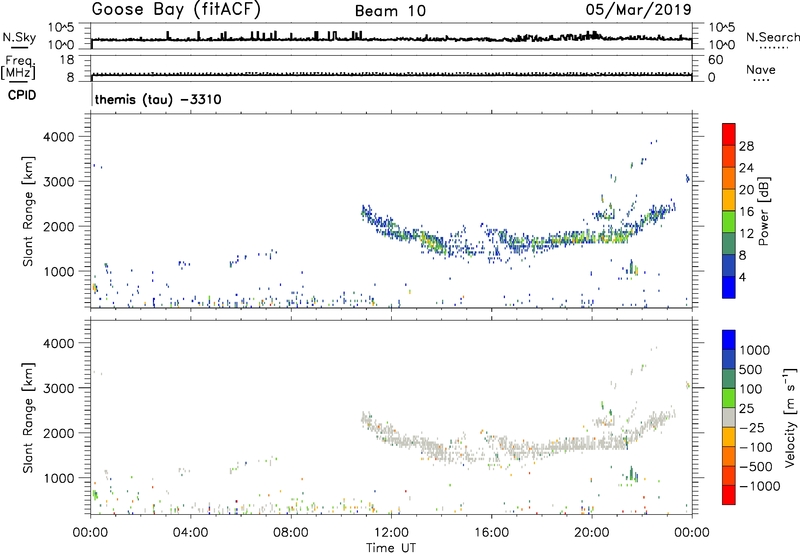Click the CPID row label

tap(22, 95)
